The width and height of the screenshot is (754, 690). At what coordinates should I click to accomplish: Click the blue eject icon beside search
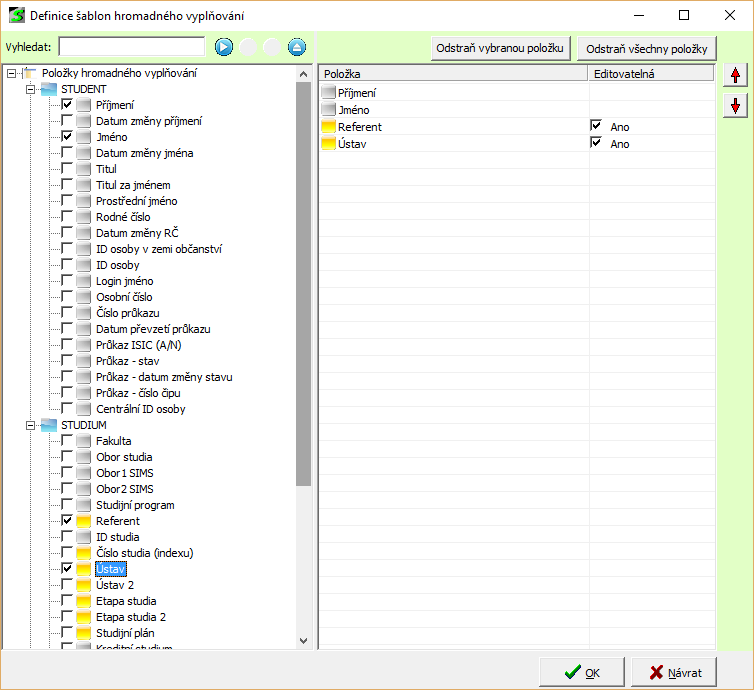click(x=297, y=47)
